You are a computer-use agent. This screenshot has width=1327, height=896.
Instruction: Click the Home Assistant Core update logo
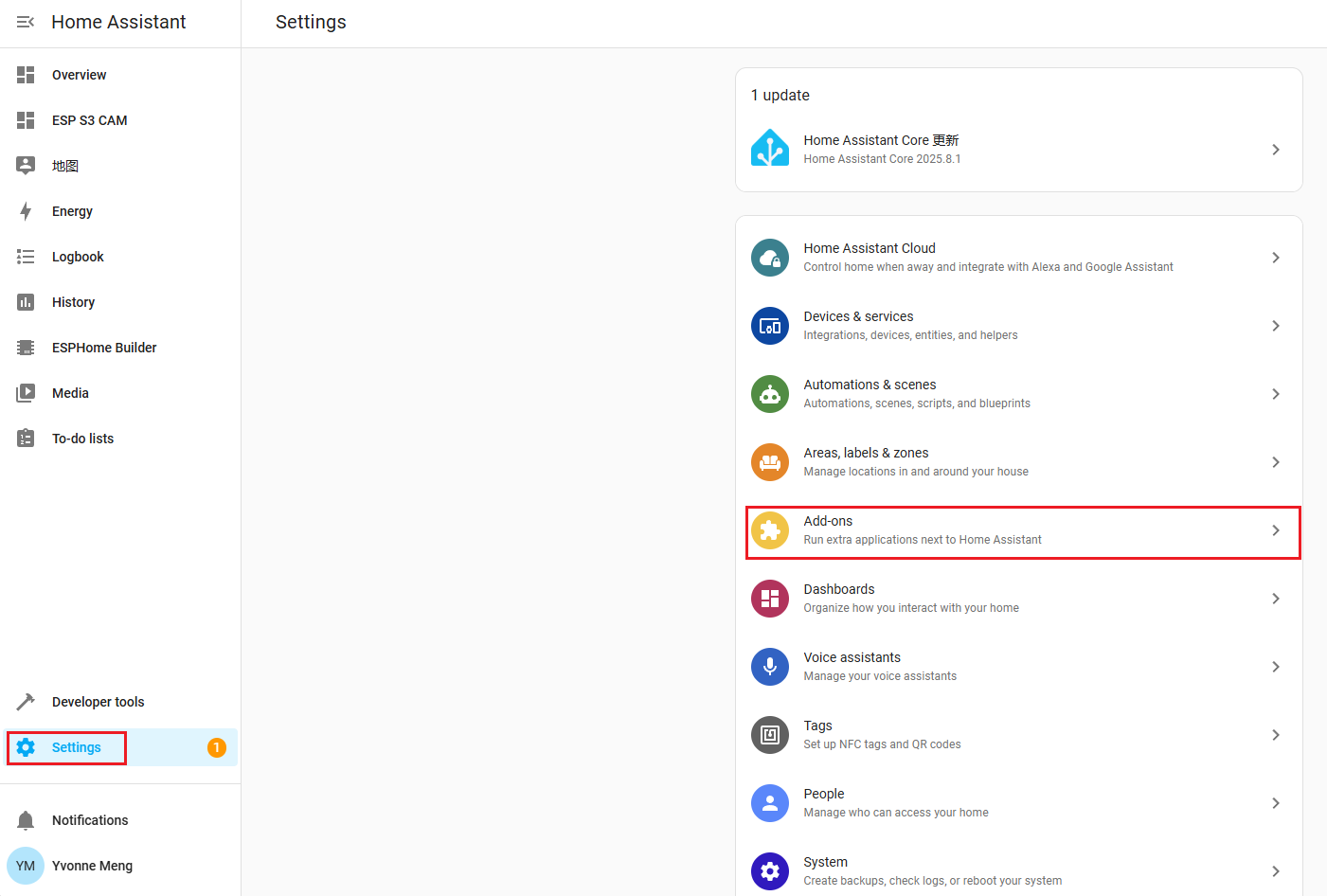[x=770, y=149]
